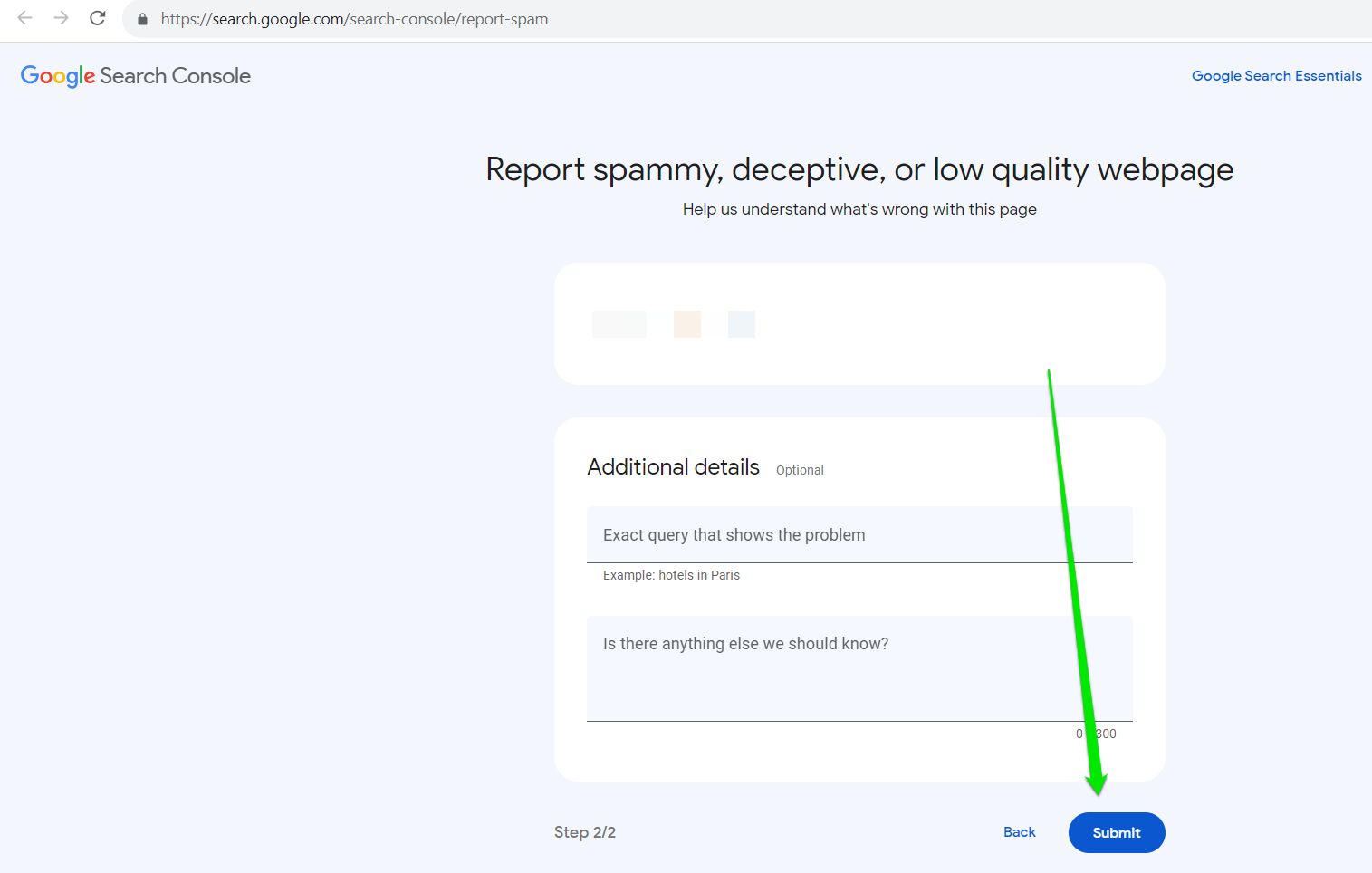1372x873 pixels.
Task: Click the 'Optional' label
Action: [800, 470]
